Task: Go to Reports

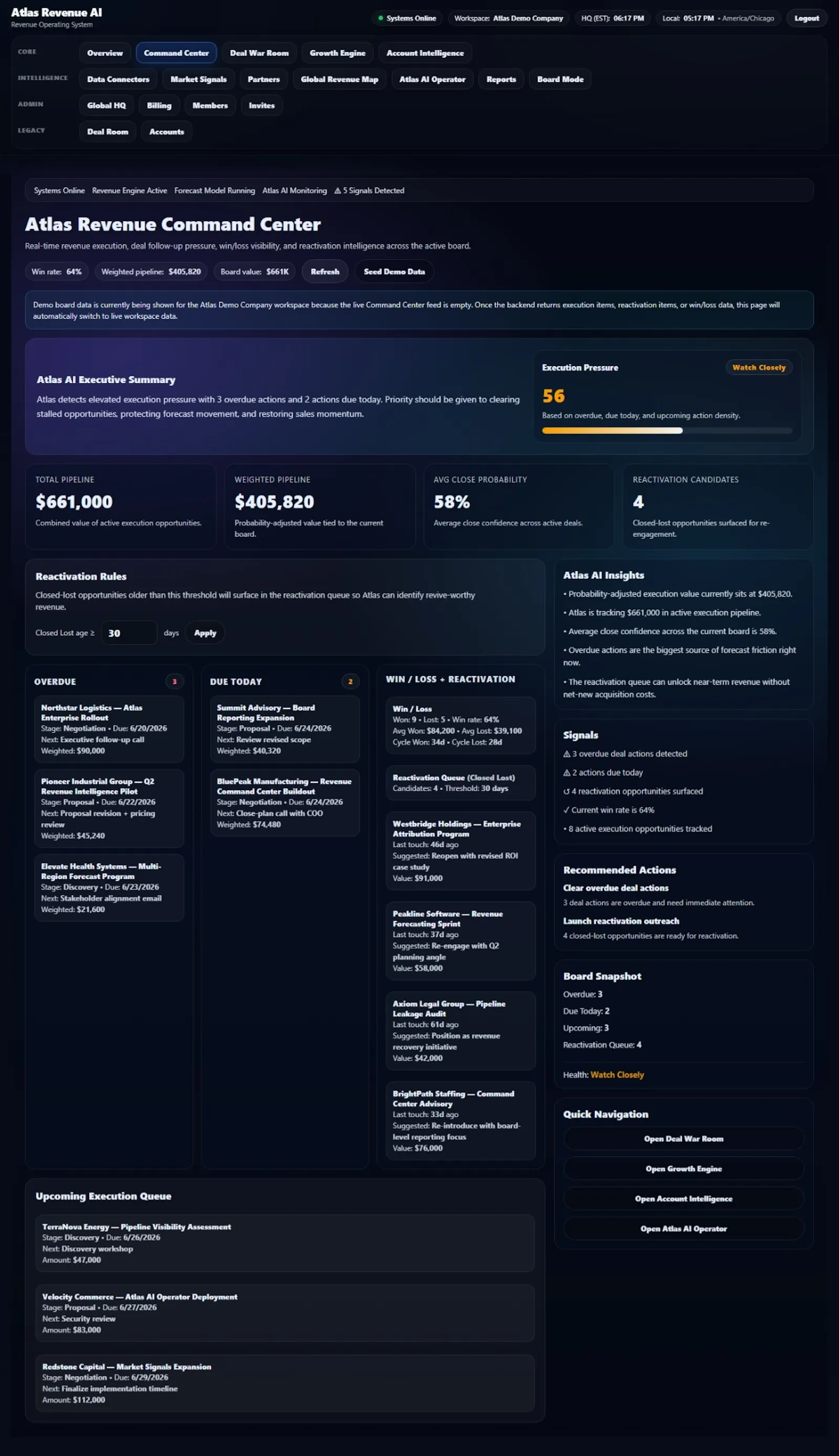Action: 501,80
